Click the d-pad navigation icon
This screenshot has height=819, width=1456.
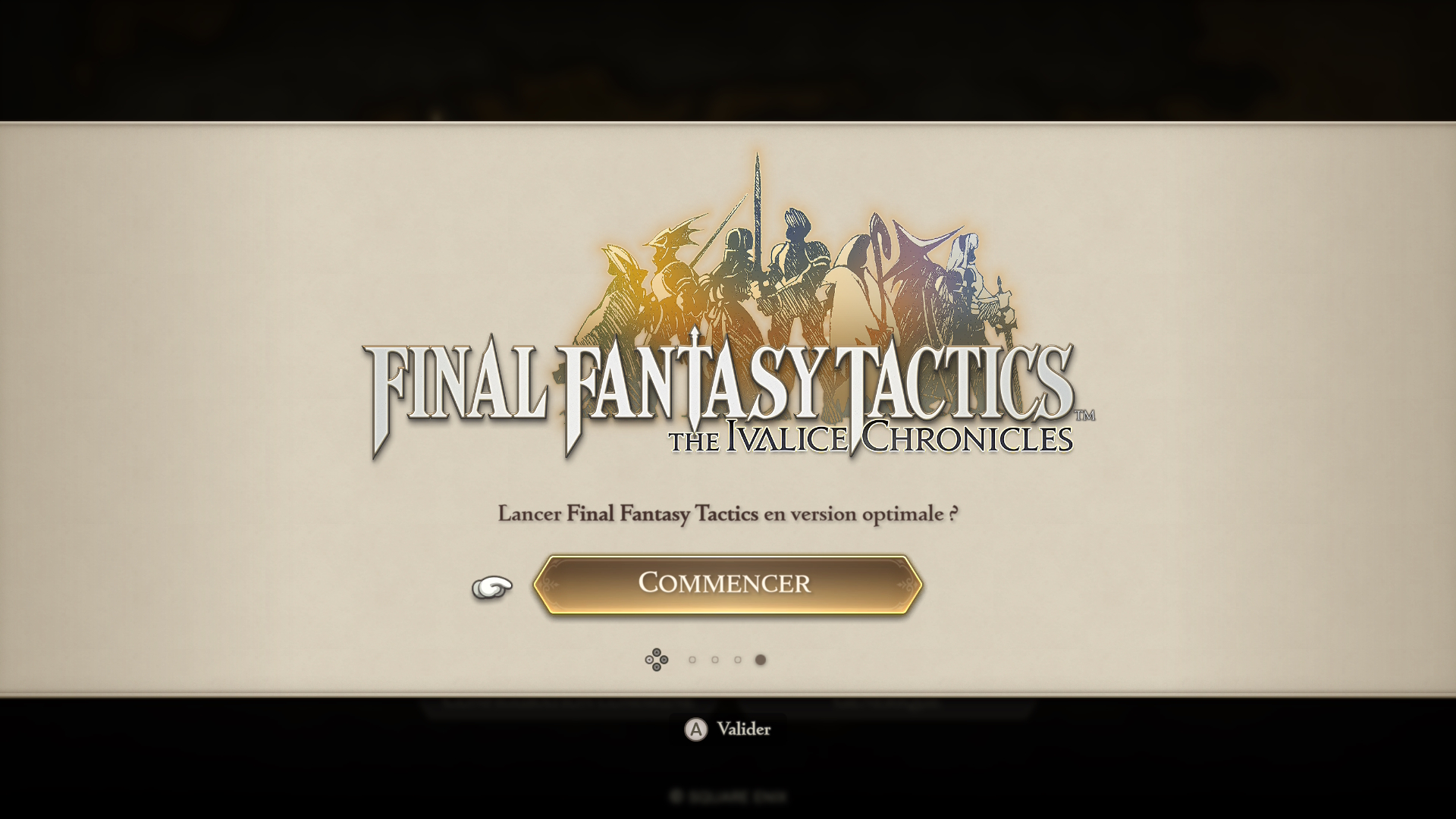pyautogui.click(x=657, y=660)
